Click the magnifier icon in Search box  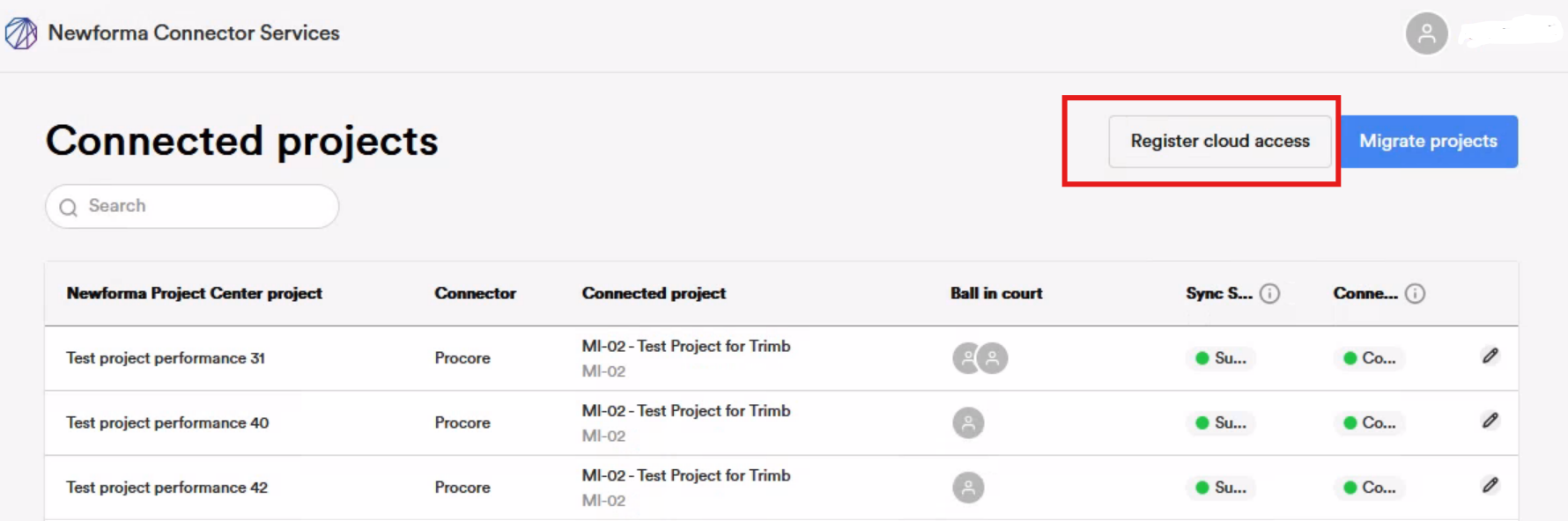tap(68, 208)
